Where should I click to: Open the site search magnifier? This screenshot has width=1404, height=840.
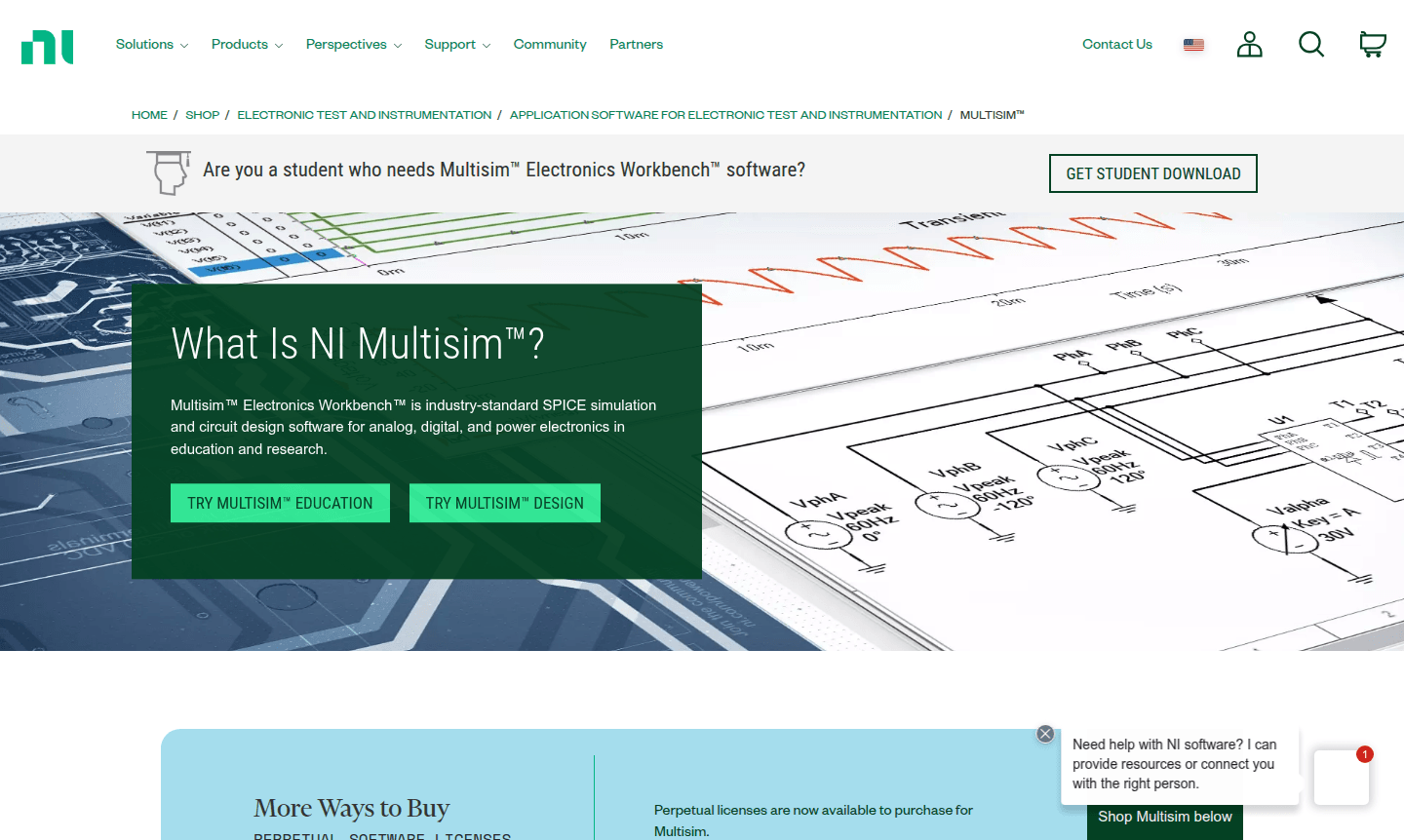[1311, 44]
